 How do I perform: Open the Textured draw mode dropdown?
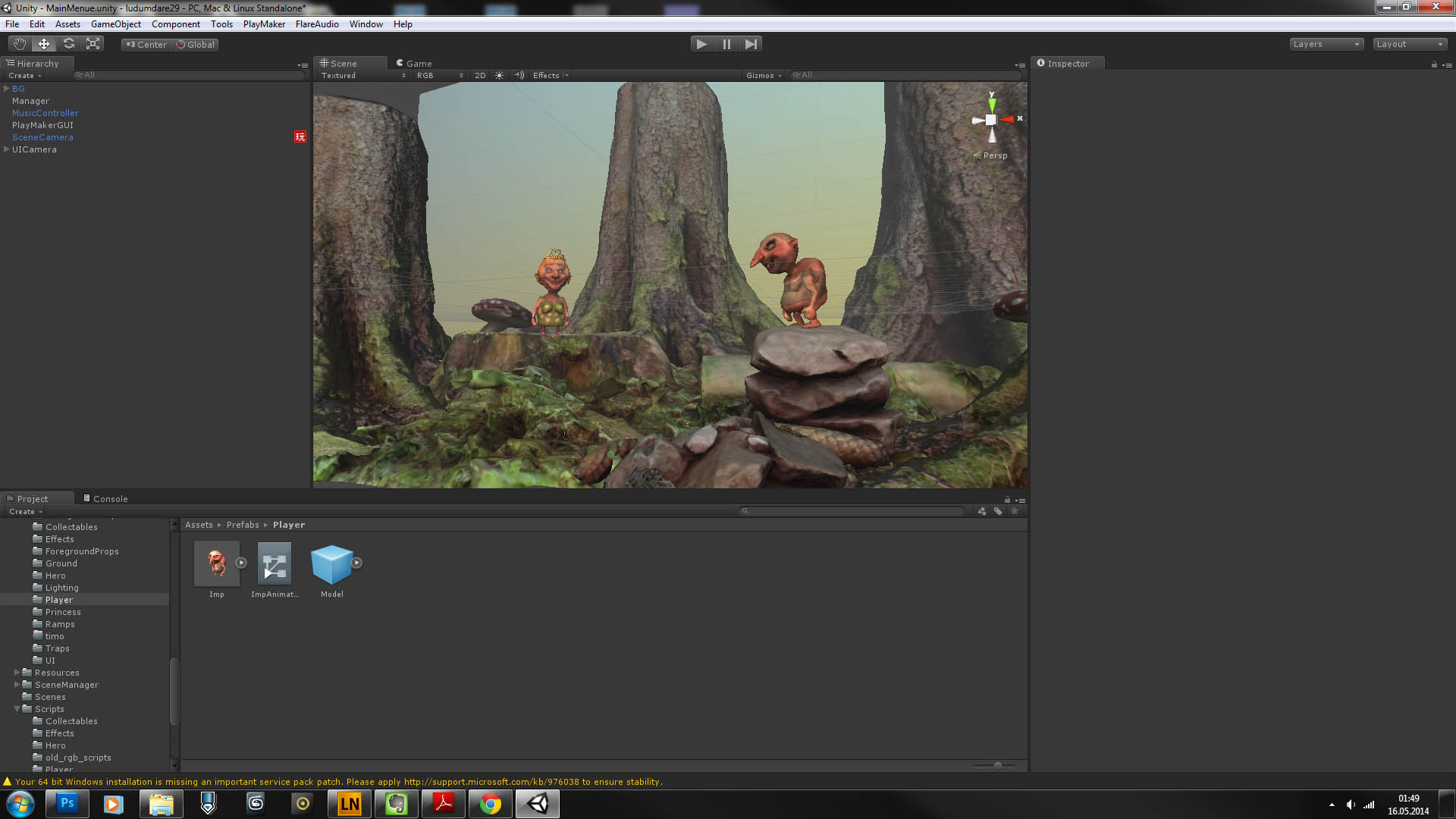pyautogui.click(x=362, y=75)
